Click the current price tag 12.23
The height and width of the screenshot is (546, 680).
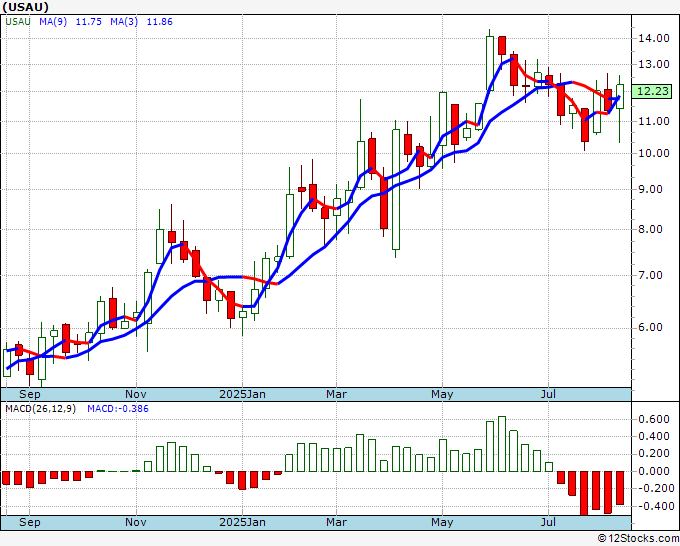tap(654, 92)
